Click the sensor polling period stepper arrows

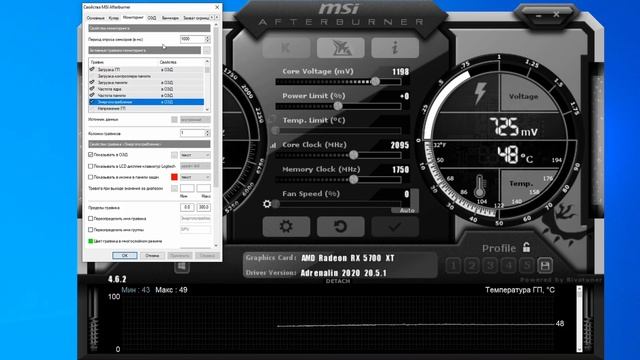pos(207,39)
